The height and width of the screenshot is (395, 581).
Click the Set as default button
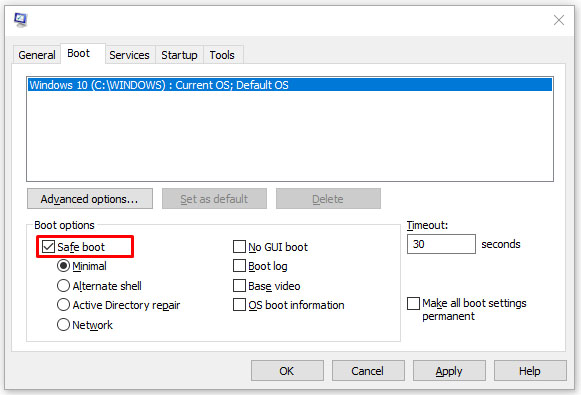coord(214,199)
